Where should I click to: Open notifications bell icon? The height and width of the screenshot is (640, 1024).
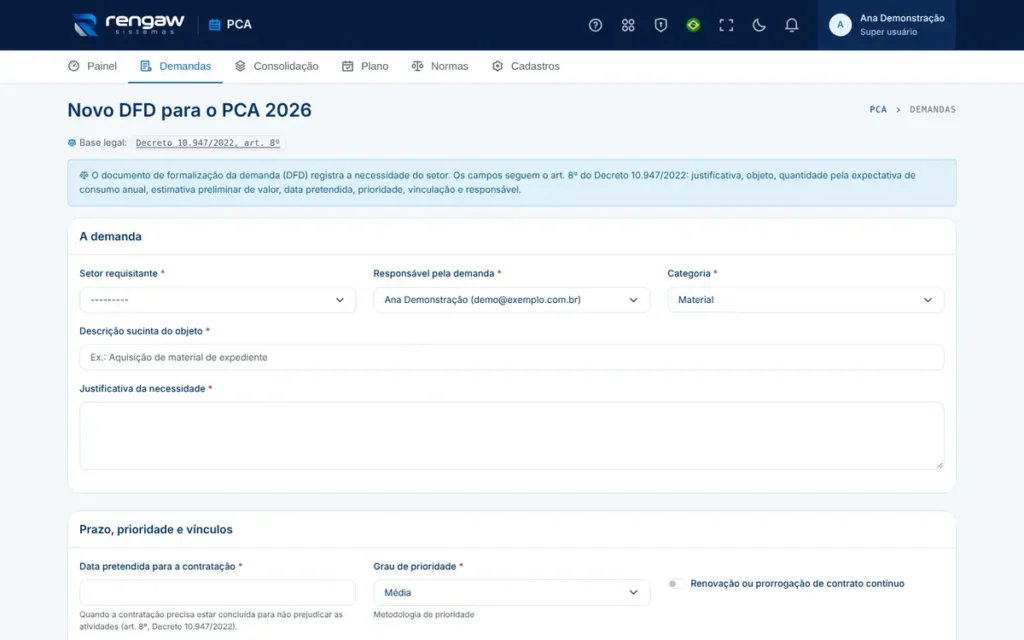pyautogui.click(x=791, y=25)
